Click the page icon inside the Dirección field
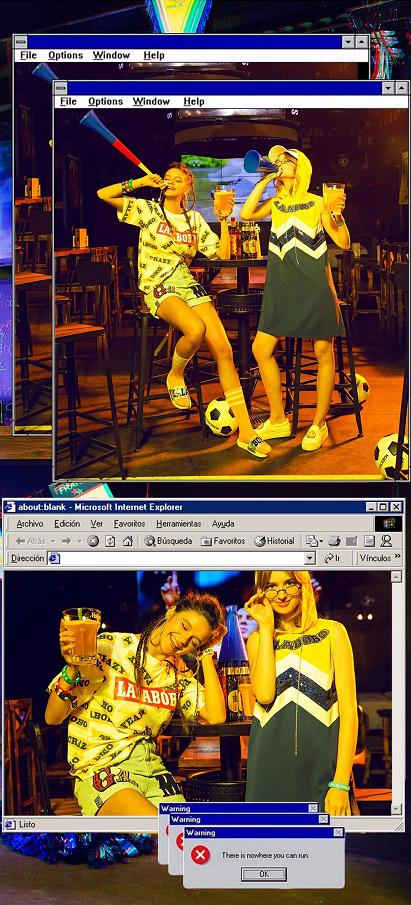This screenshot has width=411, height=905. coord(54,558)
